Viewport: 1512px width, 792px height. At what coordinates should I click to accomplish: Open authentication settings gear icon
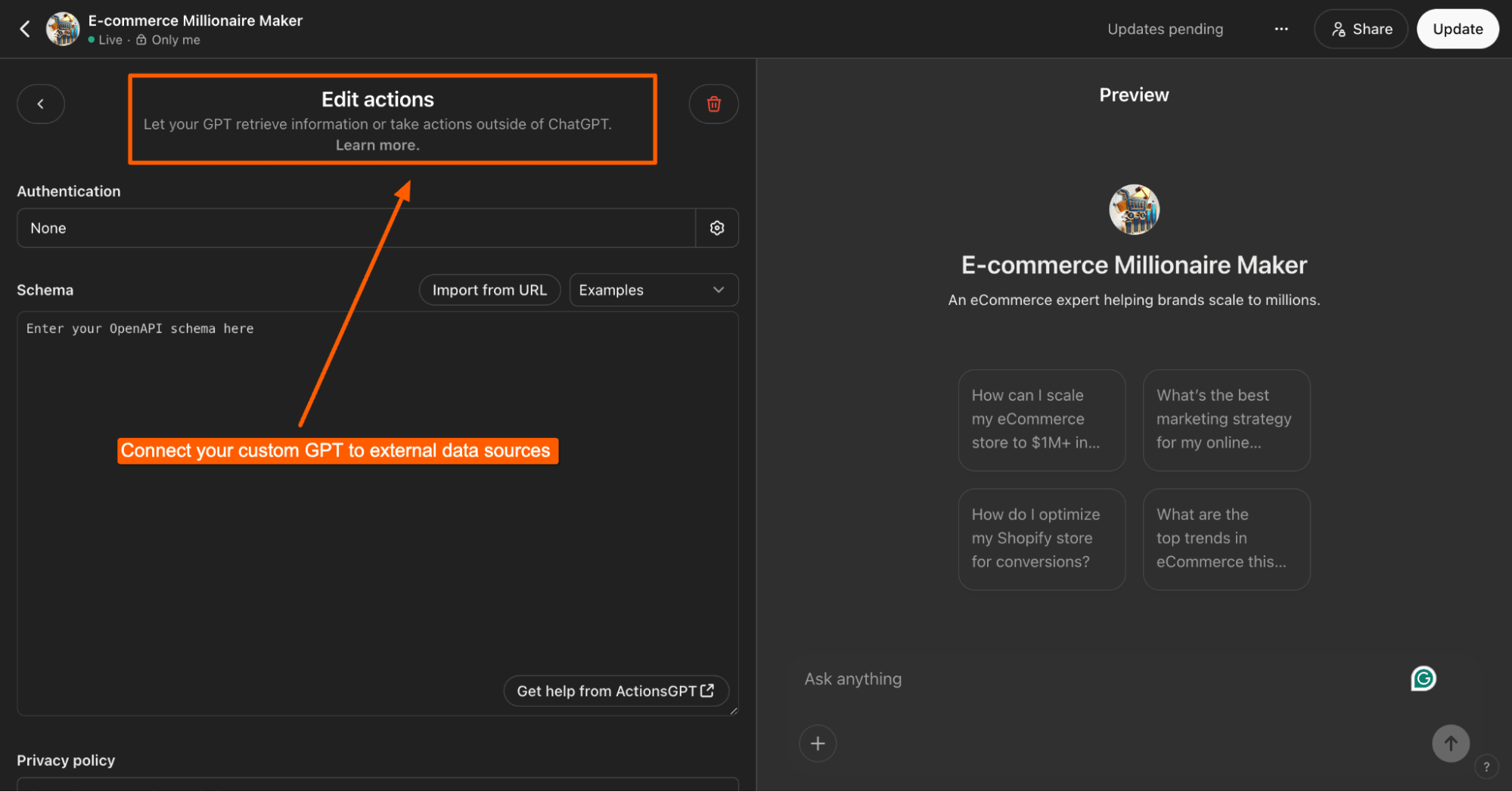(x=717, y=228)
